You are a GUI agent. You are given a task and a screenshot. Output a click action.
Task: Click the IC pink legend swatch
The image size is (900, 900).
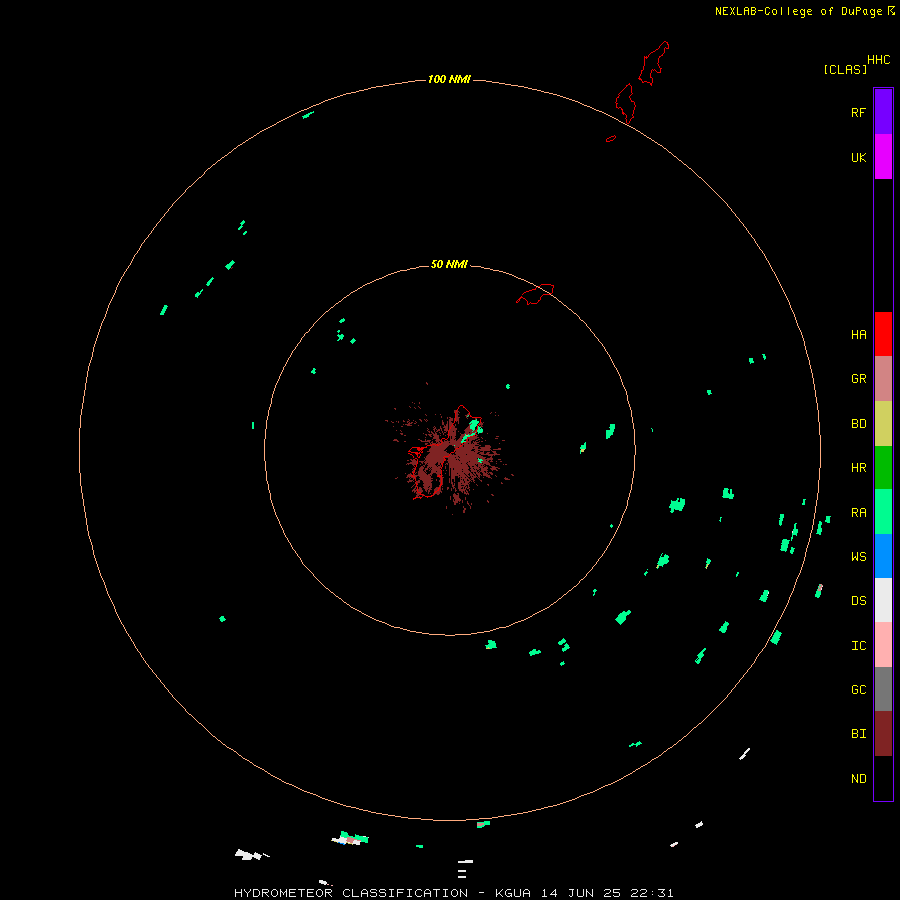883,645
